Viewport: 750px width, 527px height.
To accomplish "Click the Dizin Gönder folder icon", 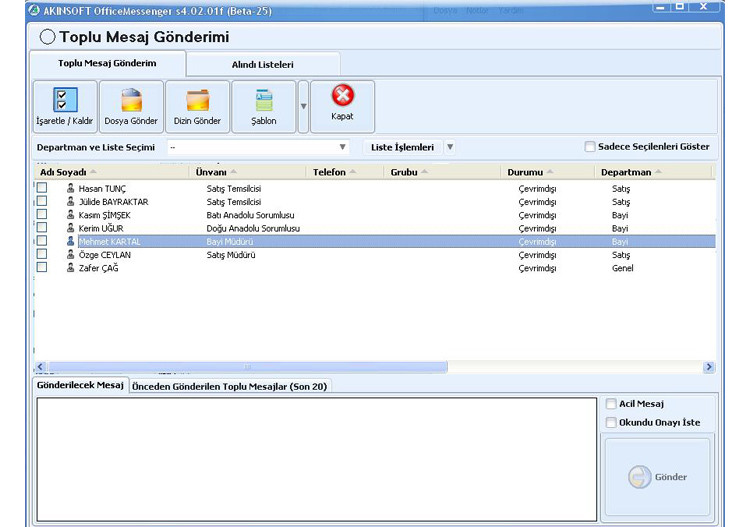I will click(198, 100).
